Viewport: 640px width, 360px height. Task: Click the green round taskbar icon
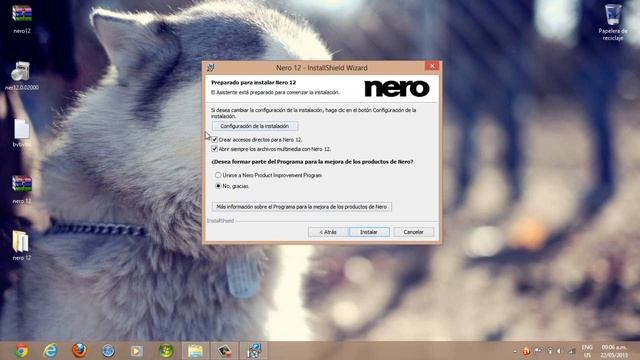click(x=166, y=351)
